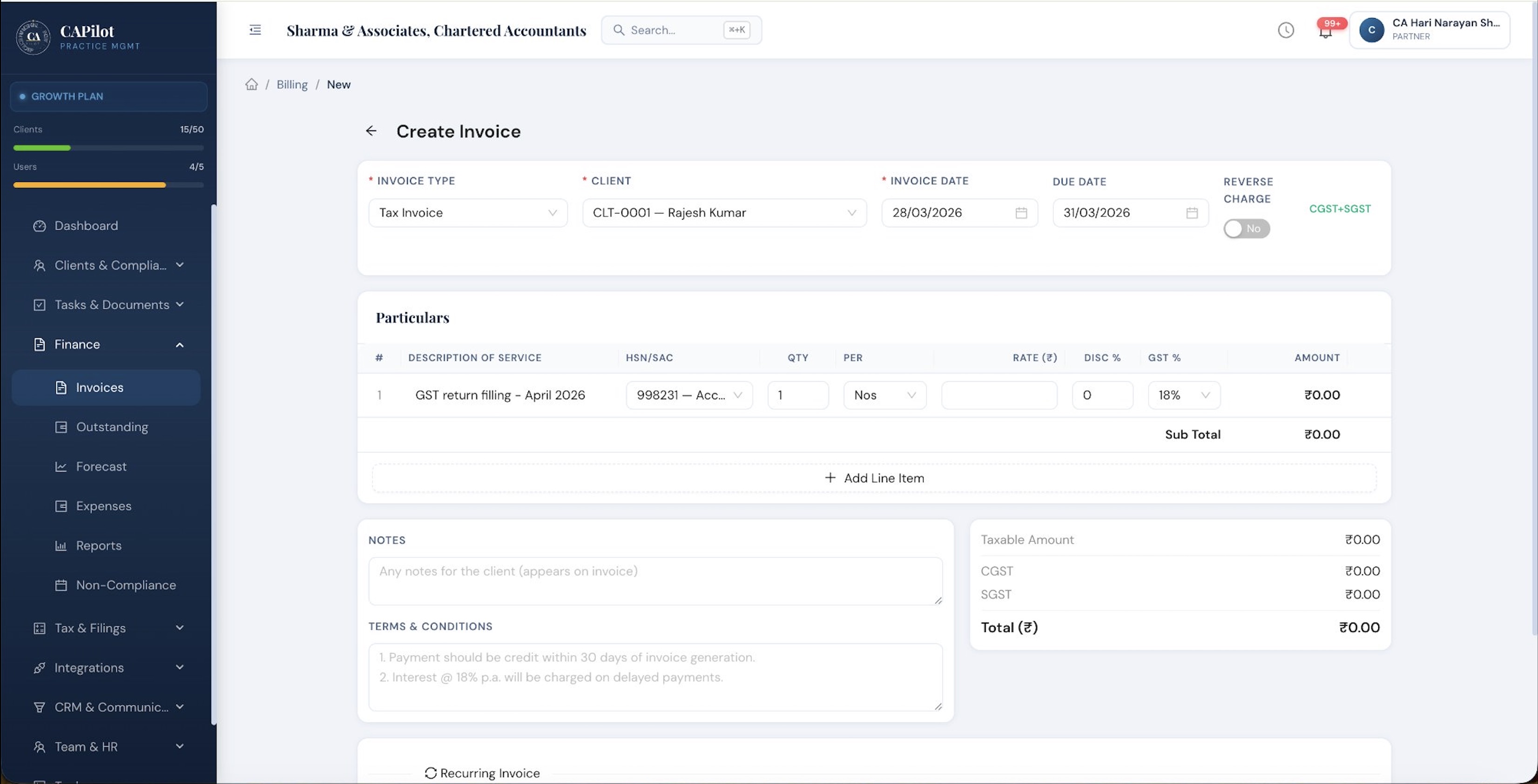Open the notifications bell with 99+ badge
Screen dimensions: 1538x784
click(1325, 30)
